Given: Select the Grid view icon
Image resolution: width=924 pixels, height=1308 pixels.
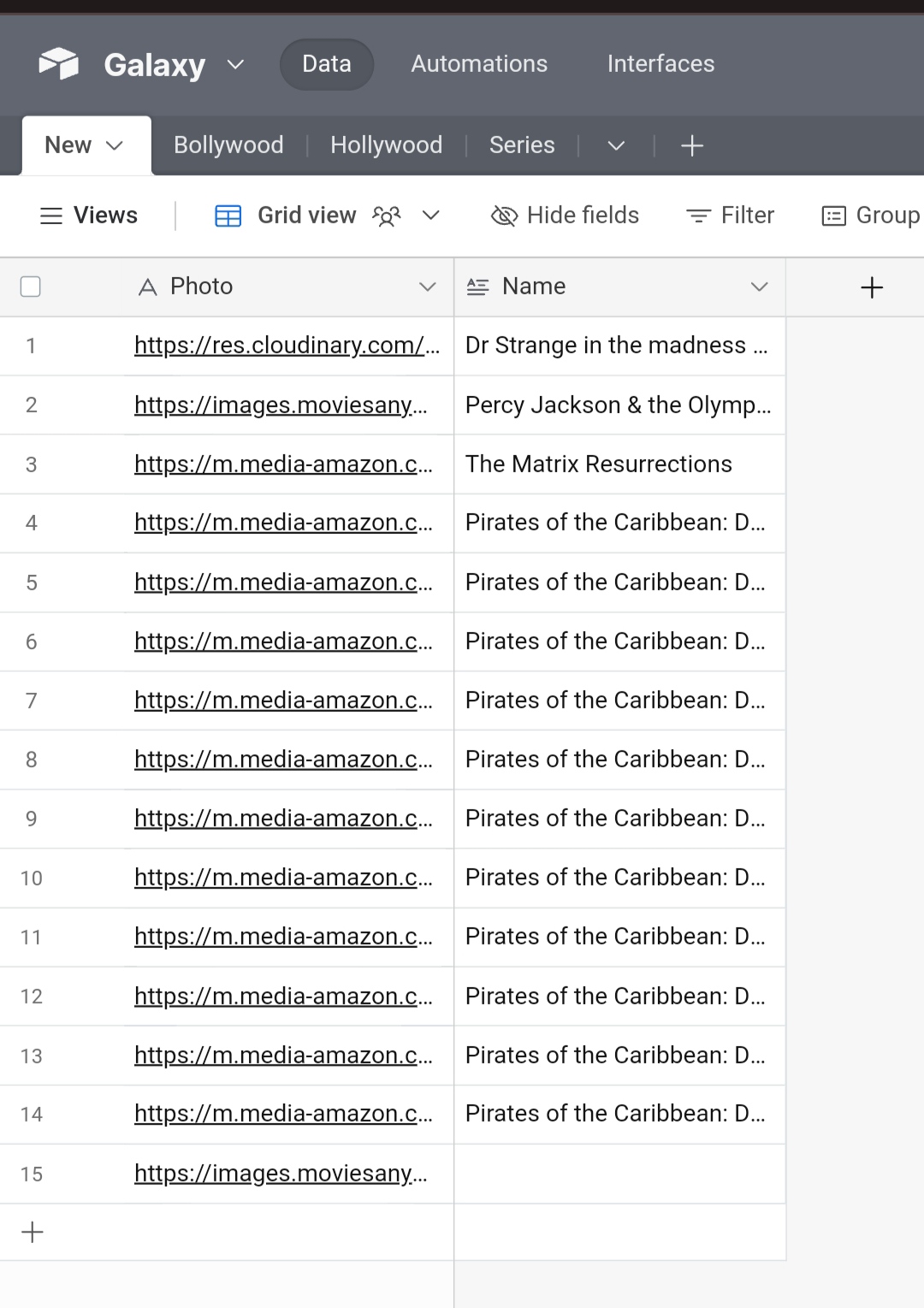Looking at the screenshot, I should click(x=228, y=216).
